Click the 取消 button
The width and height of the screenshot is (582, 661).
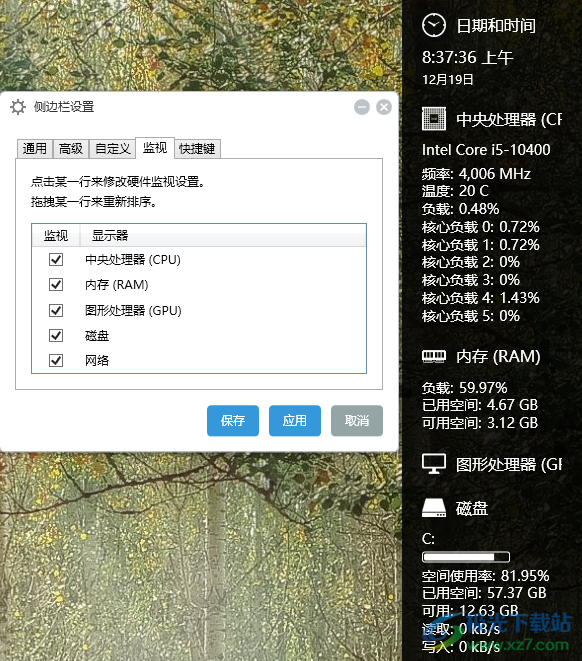click(x=357, y=420)
